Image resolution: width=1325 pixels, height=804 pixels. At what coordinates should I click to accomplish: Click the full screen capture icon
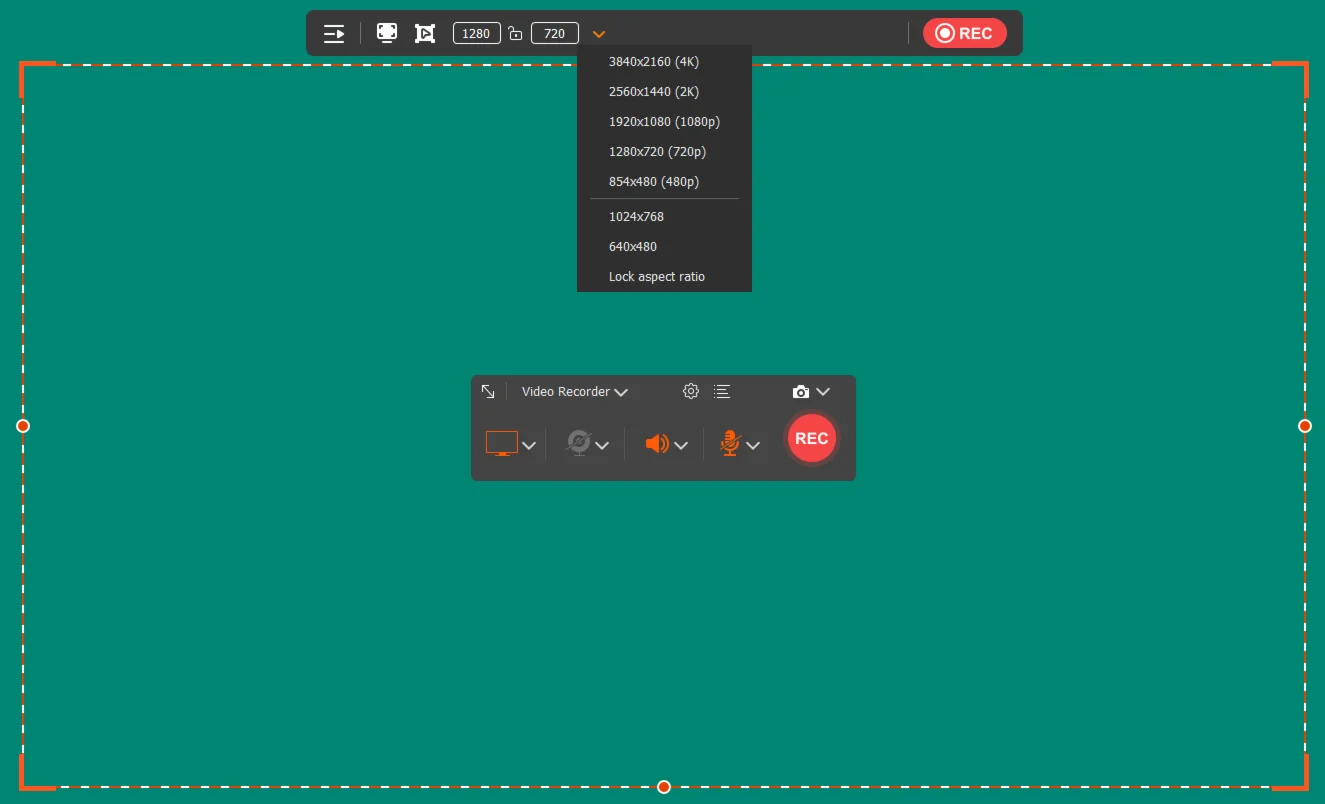pos(387,33)
